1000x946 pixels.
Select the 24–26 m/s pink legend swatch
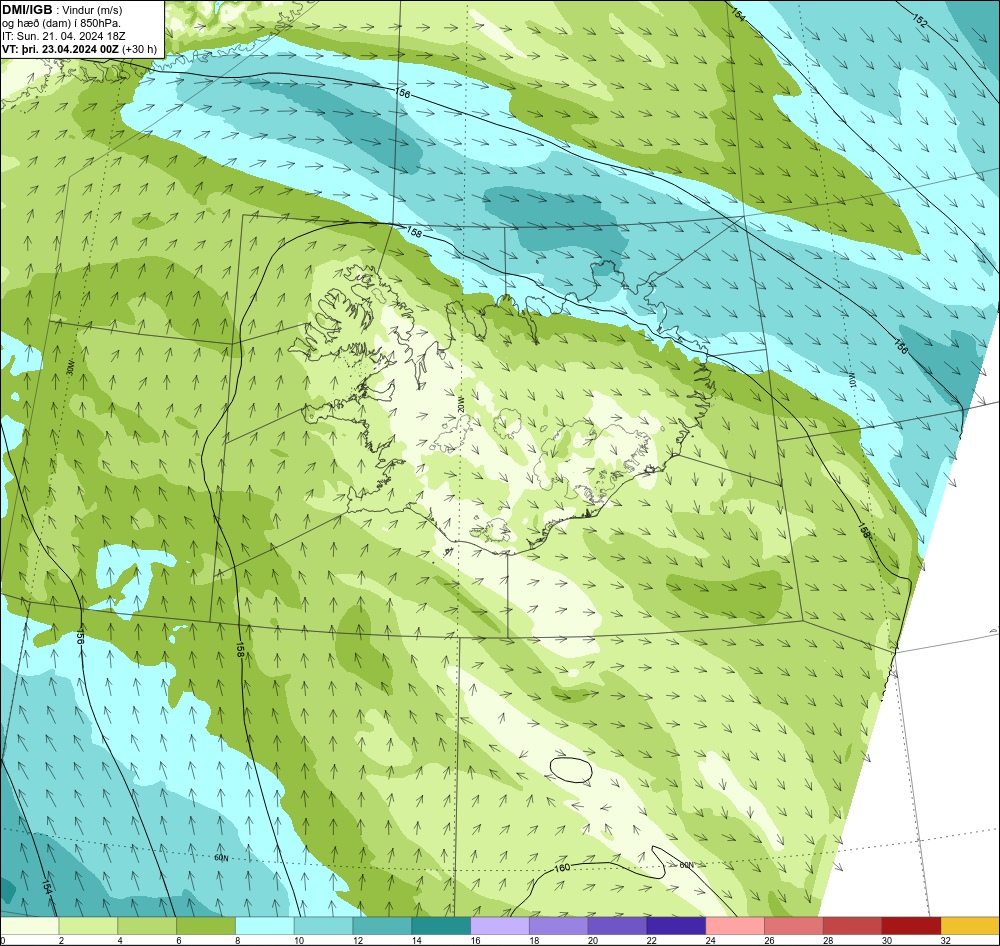point(735,926)
